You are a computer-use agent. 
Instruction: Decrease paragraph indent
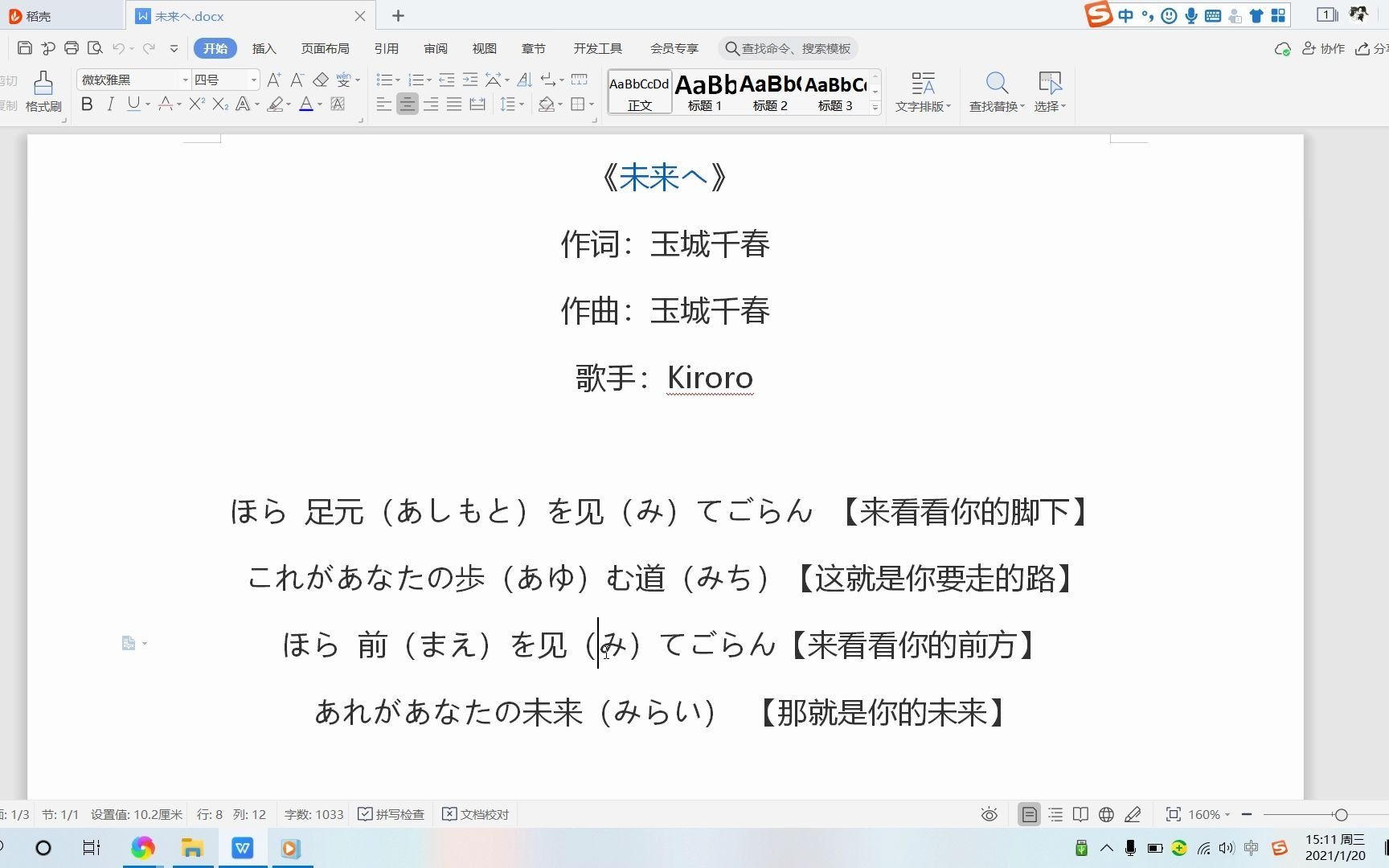tap(447, 80)
